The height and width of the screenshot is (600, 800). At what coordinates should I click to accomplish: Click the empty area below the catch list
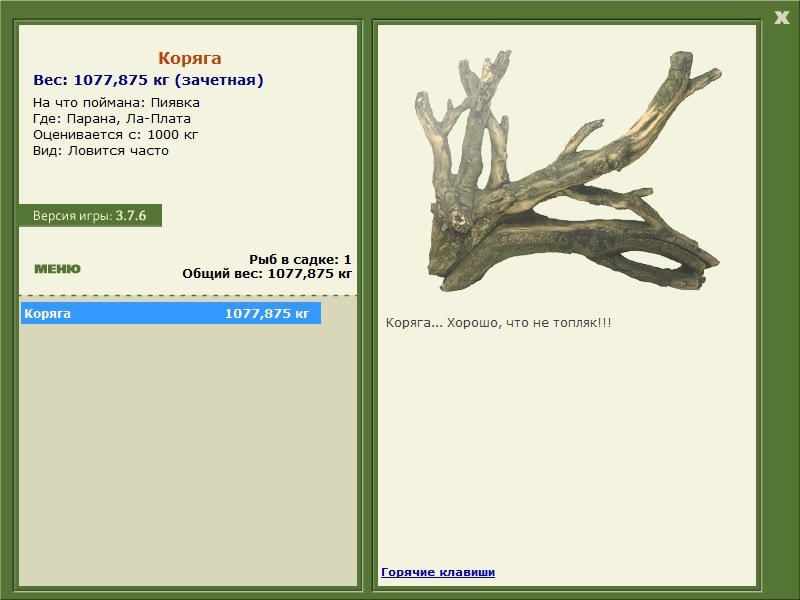tap(188, 450)
